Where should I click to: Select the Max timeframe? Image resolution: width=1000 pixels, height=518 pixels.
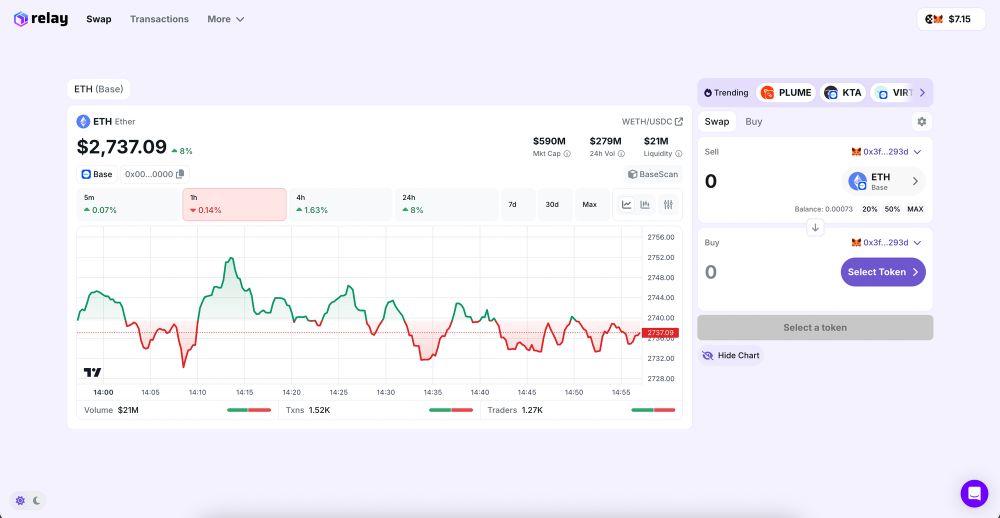click(x=592, y=204)
